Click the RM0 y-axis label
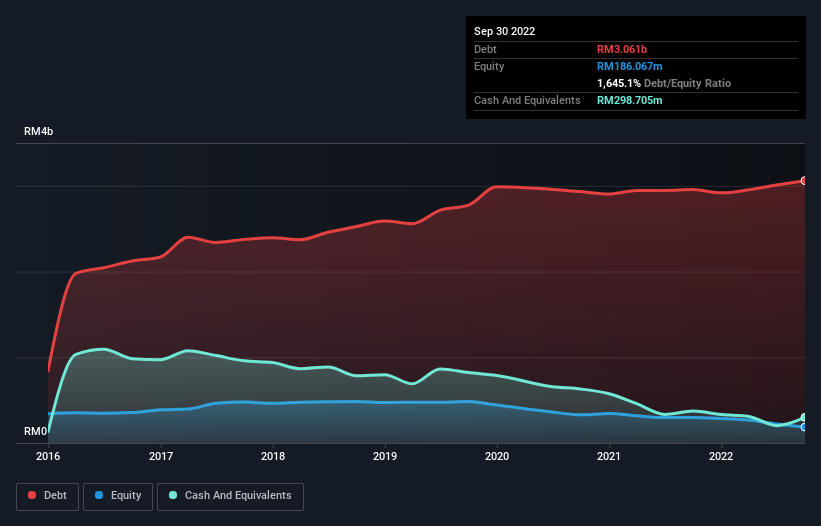This screenshot has width=821, height=526. (x=36, y=431)
